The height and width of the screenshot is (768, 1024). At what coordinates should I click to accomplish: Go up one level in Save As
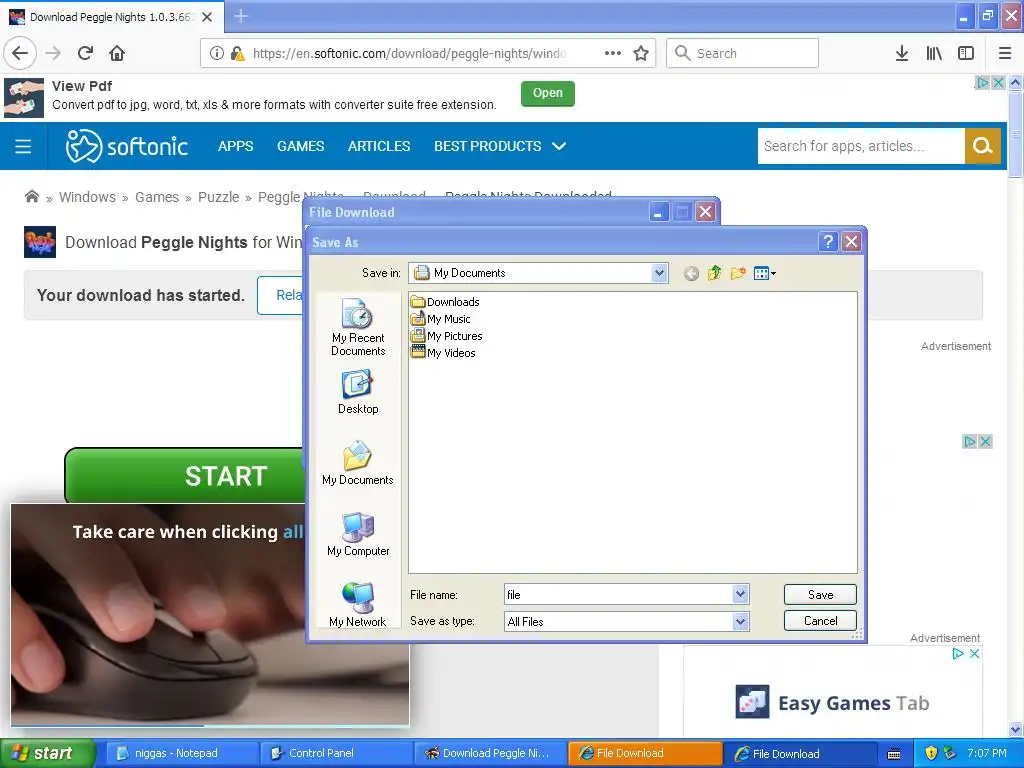click(x=714, y=273)
